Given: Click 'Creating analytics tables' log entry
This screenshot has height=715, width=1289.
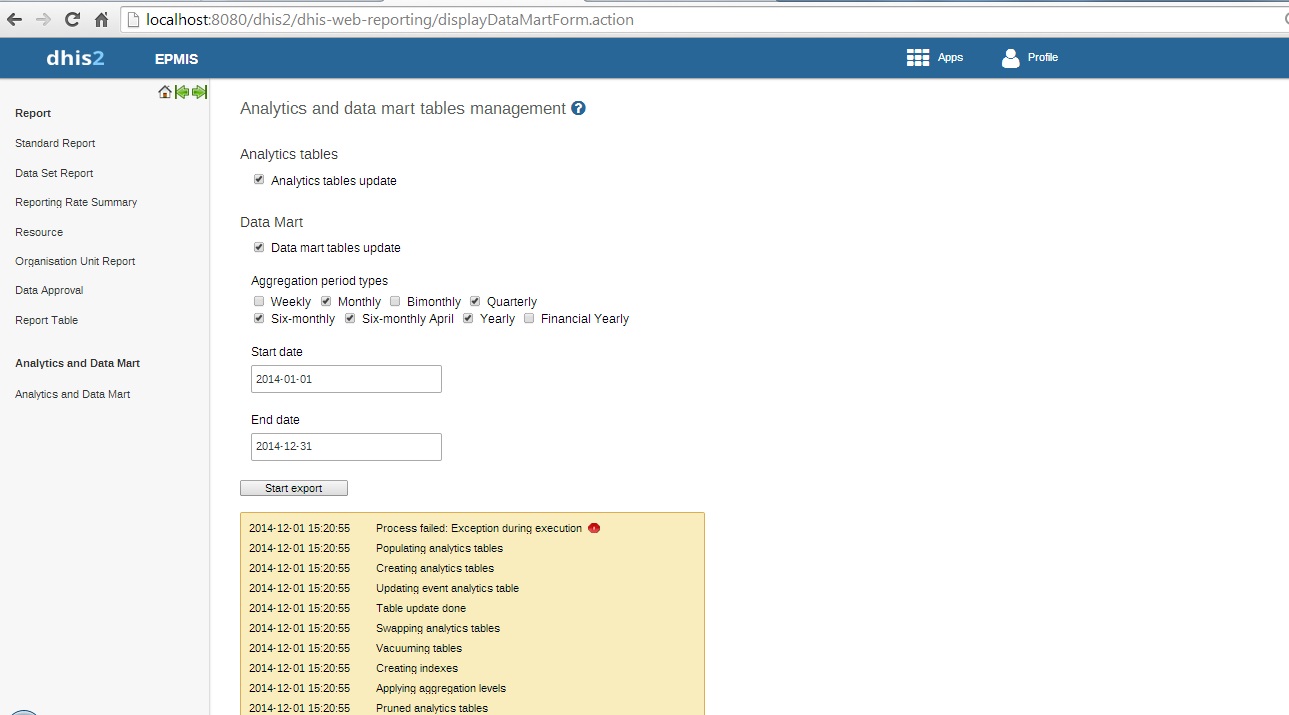Looking at the screenshot, I should tap(435, 568).
